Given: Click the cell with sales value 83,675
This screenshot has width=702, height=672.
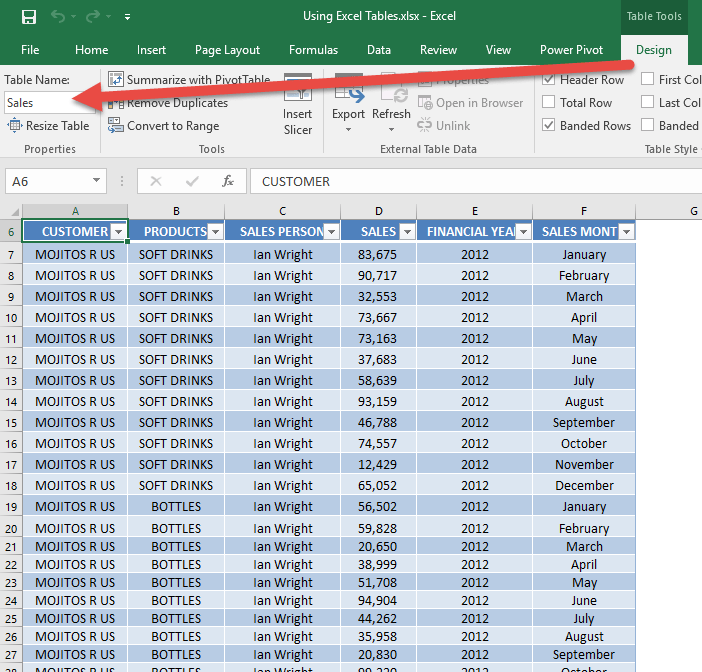Looking at the screenshot, I should (378, 255).
